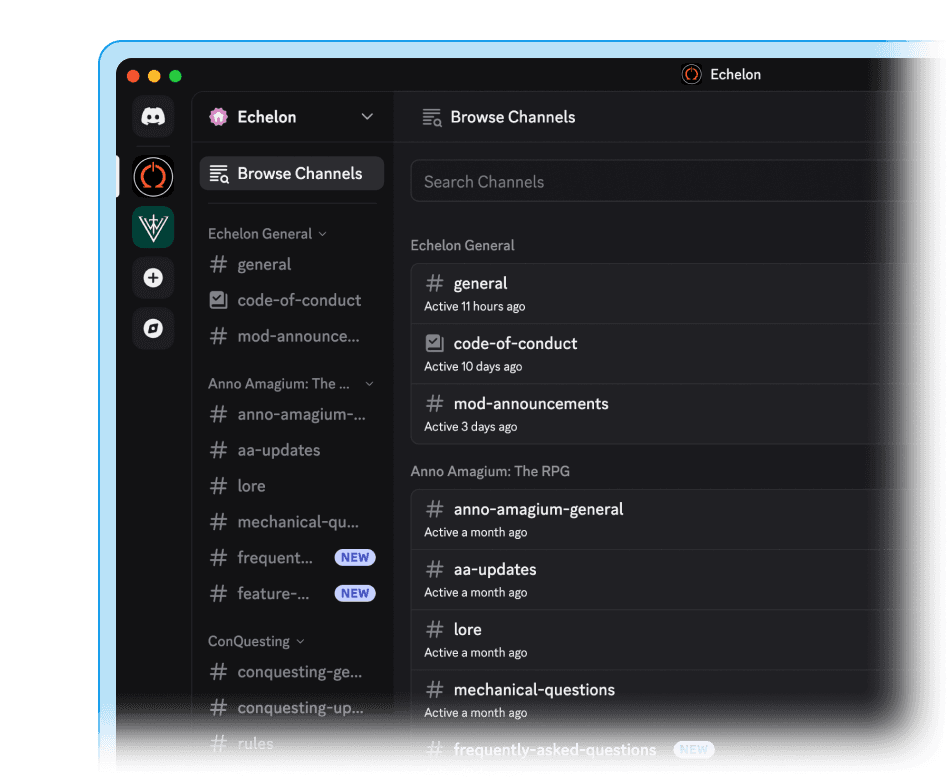Click hash icon of sidebar general channel

[218, 264]
